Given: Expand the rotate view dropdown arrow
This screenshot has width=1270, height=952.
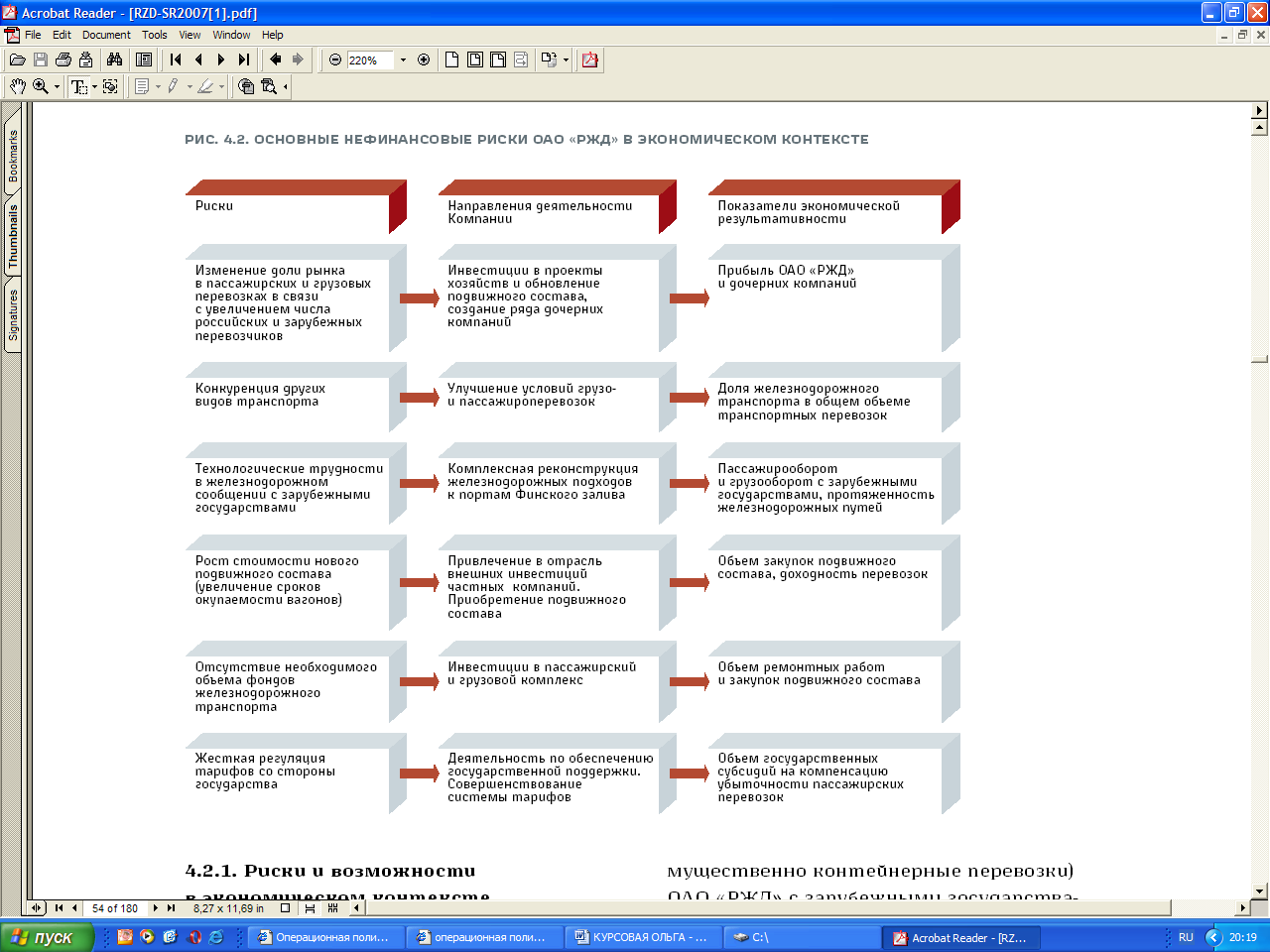Looking at the screenshot, I should point(566,59).
